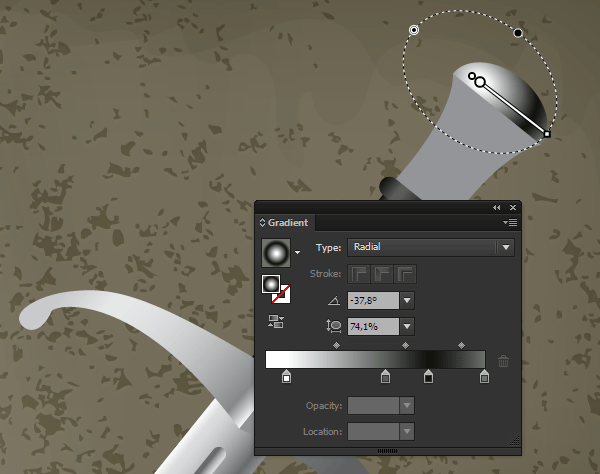Select the black gradient color stop

(429, 376)
